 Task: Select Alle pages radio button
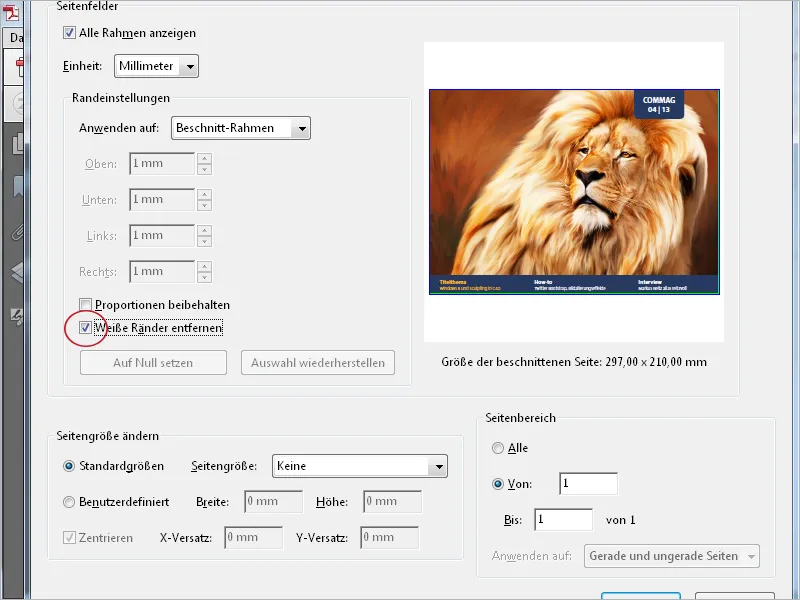click(x=497, y=448)
